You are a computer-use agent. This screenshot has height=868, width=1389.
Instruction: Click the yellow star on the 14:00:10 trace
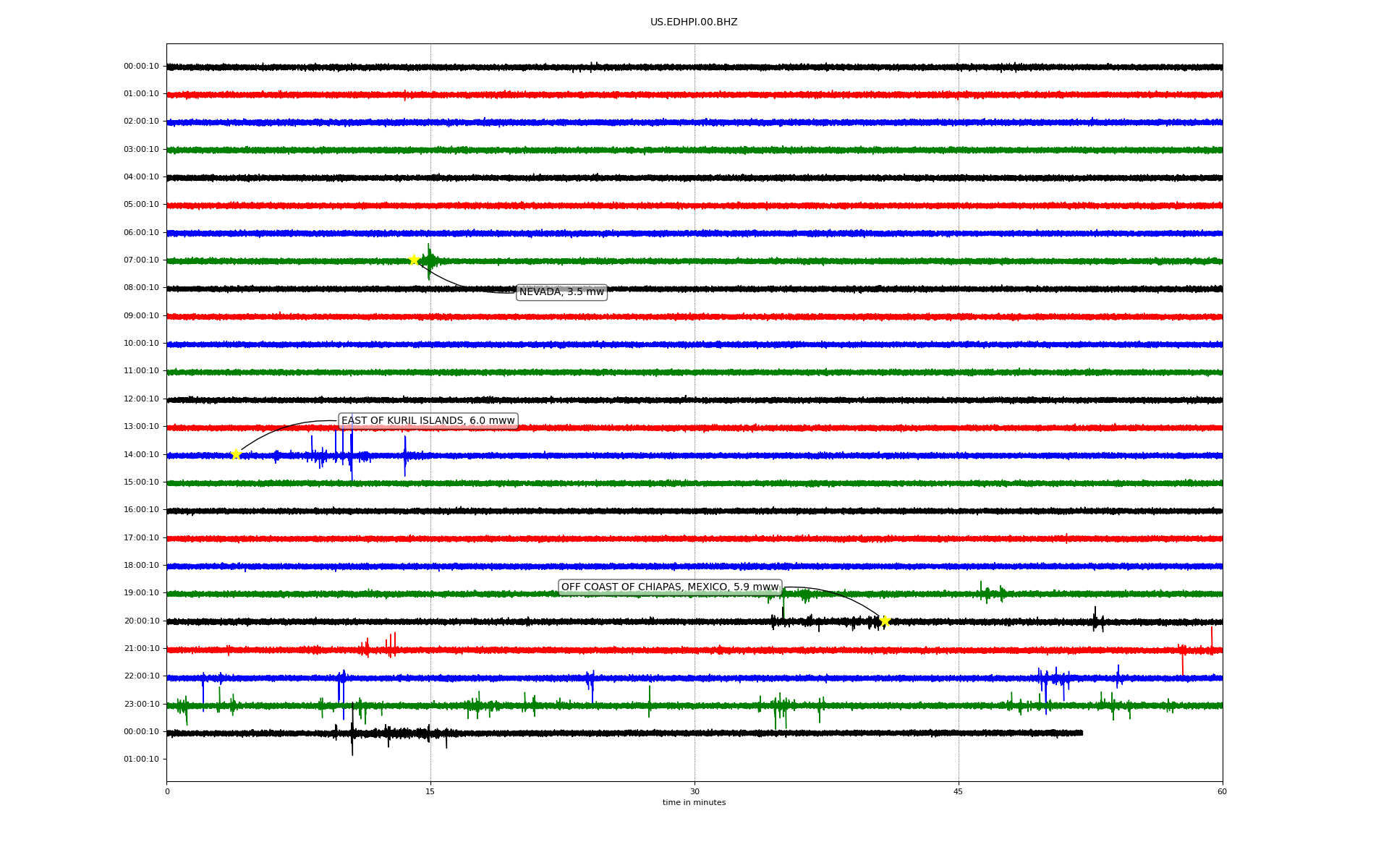point(236,454)
